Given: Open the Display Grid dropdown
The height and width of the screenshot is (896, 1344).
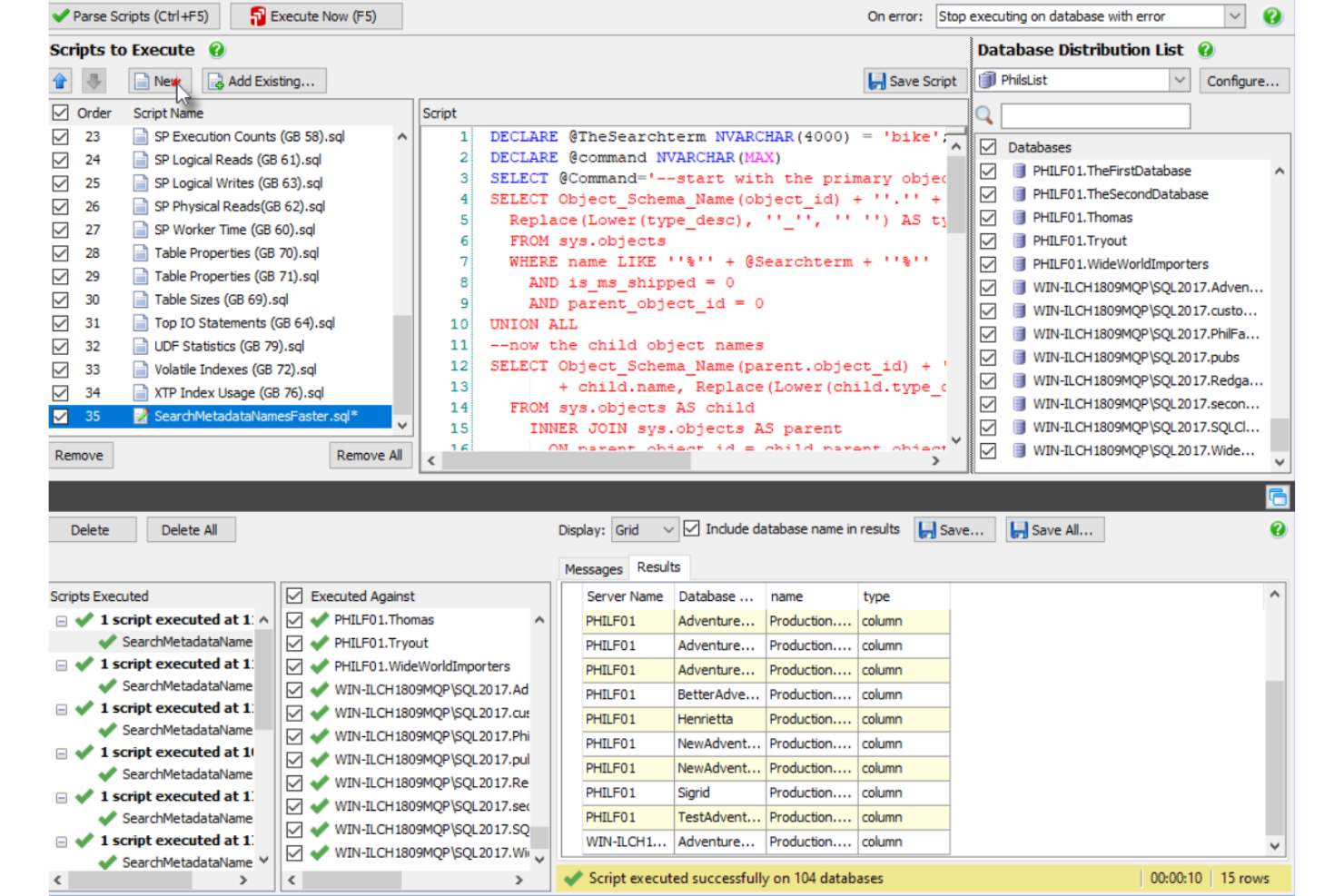Looking at the screenshot, I should tap(669, 529).
